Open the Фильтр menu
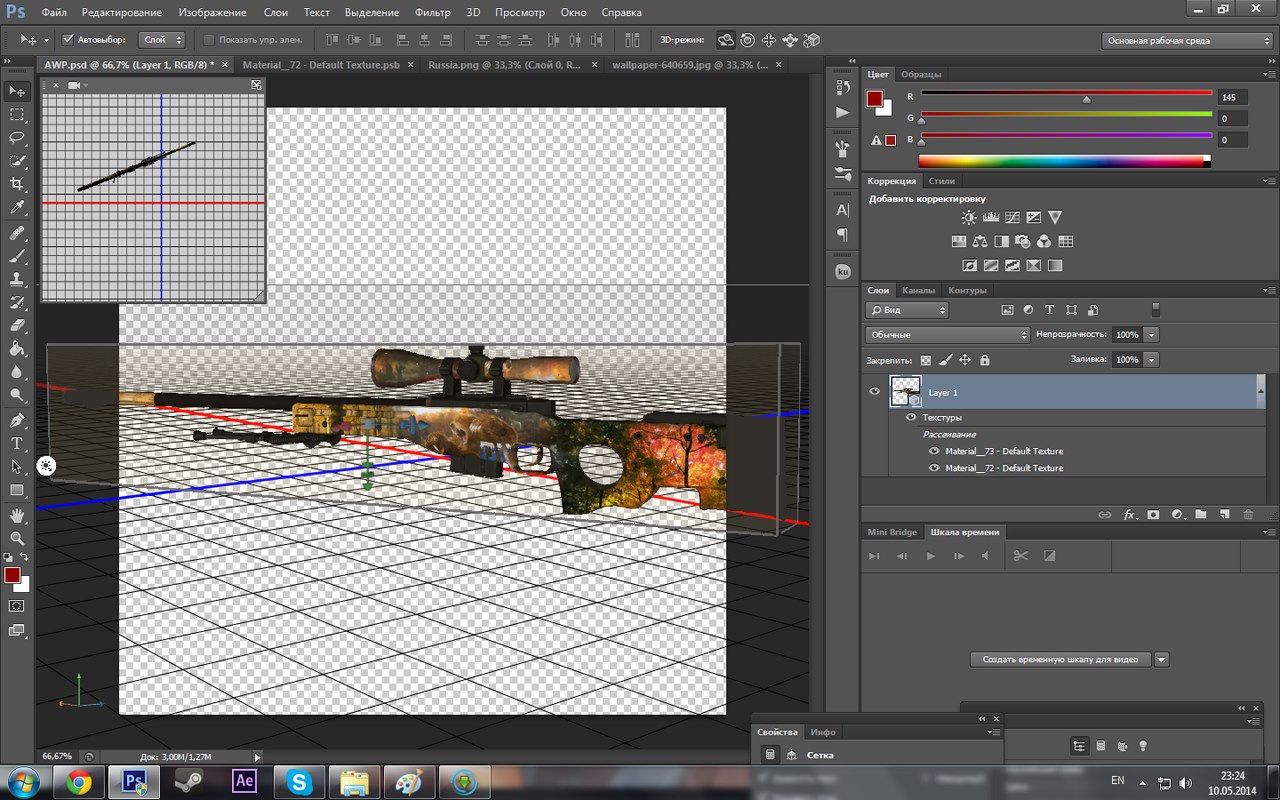This screenshot has height=800, width=1280. [432, 12]
